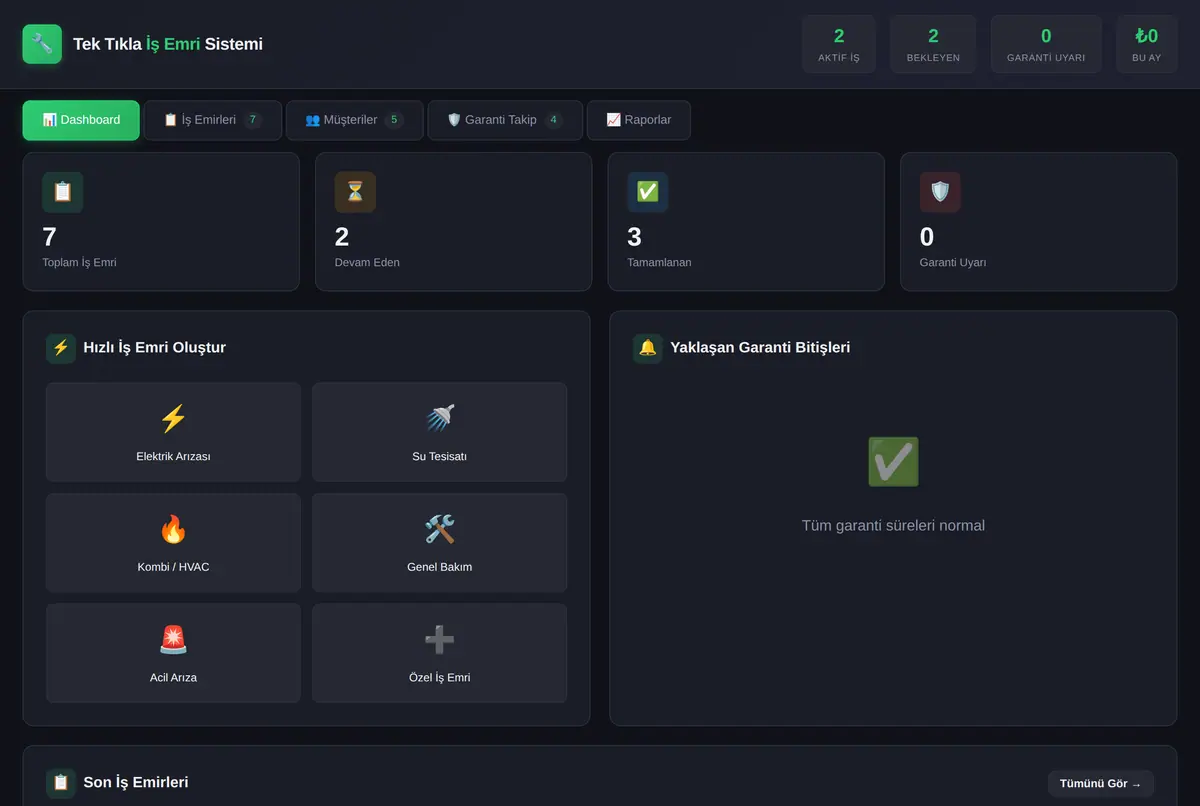The width and height of the screenshot is (1200, 806).
Task: Select the Tamamlanan label
Action: [659, 262]
